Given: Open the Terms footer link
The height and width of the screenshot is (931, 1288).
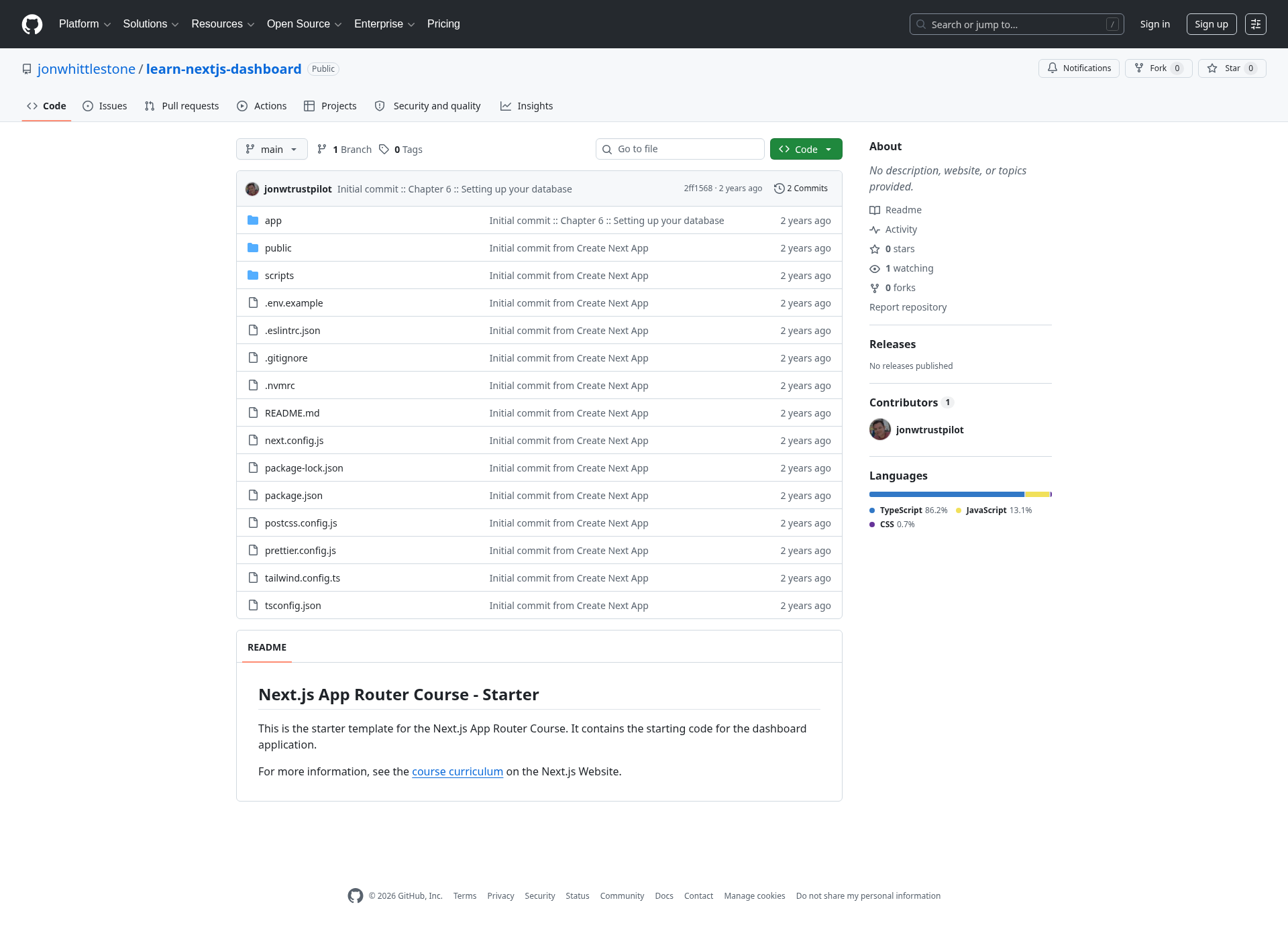Looking at the screenshot, I should [464, 896].
